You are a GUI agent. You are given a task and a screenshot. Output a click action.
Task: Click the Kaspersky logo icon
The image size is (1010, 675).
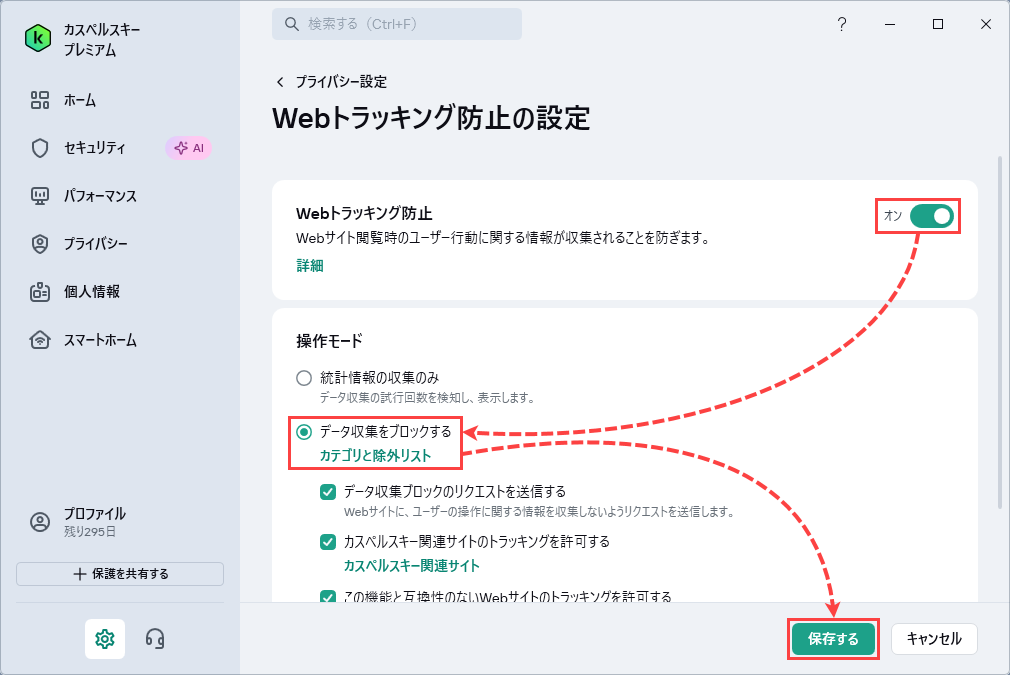click(38, 38)
